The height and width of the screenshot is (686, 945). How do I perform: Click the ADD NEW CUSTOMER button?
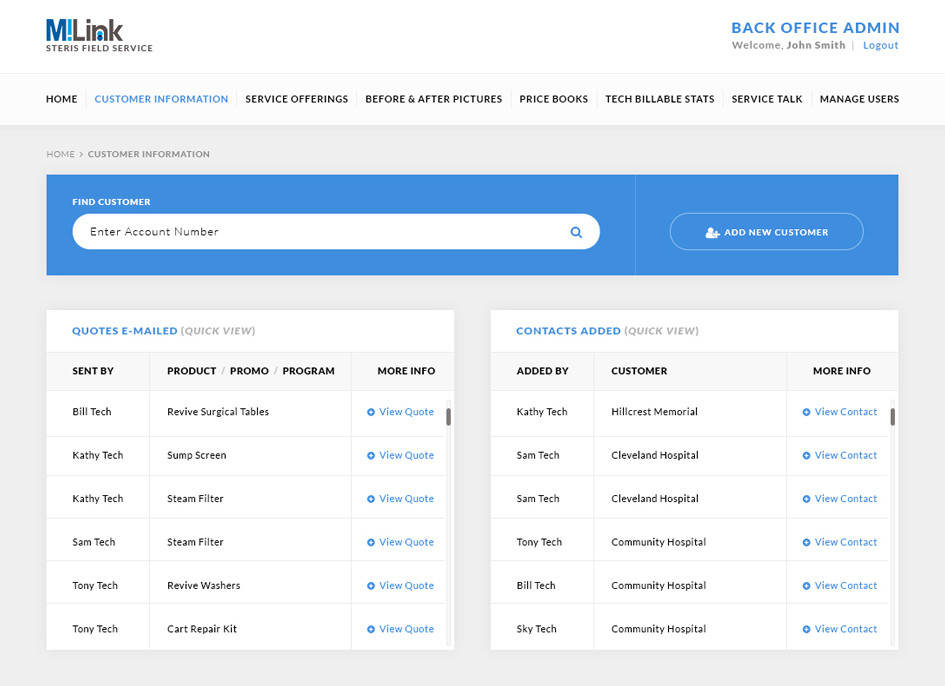766,231
